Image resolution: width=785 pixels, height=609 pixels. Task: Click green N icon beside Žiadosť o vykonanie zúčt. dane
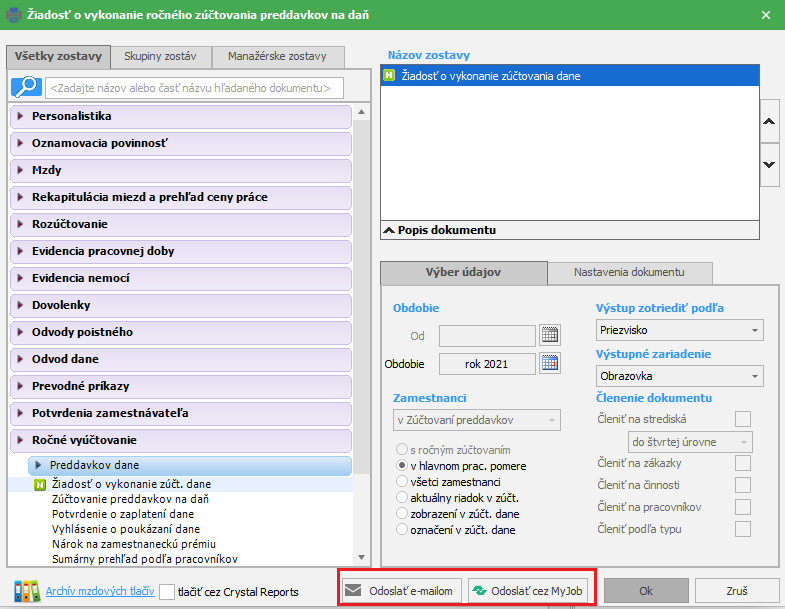pos(40,484)
